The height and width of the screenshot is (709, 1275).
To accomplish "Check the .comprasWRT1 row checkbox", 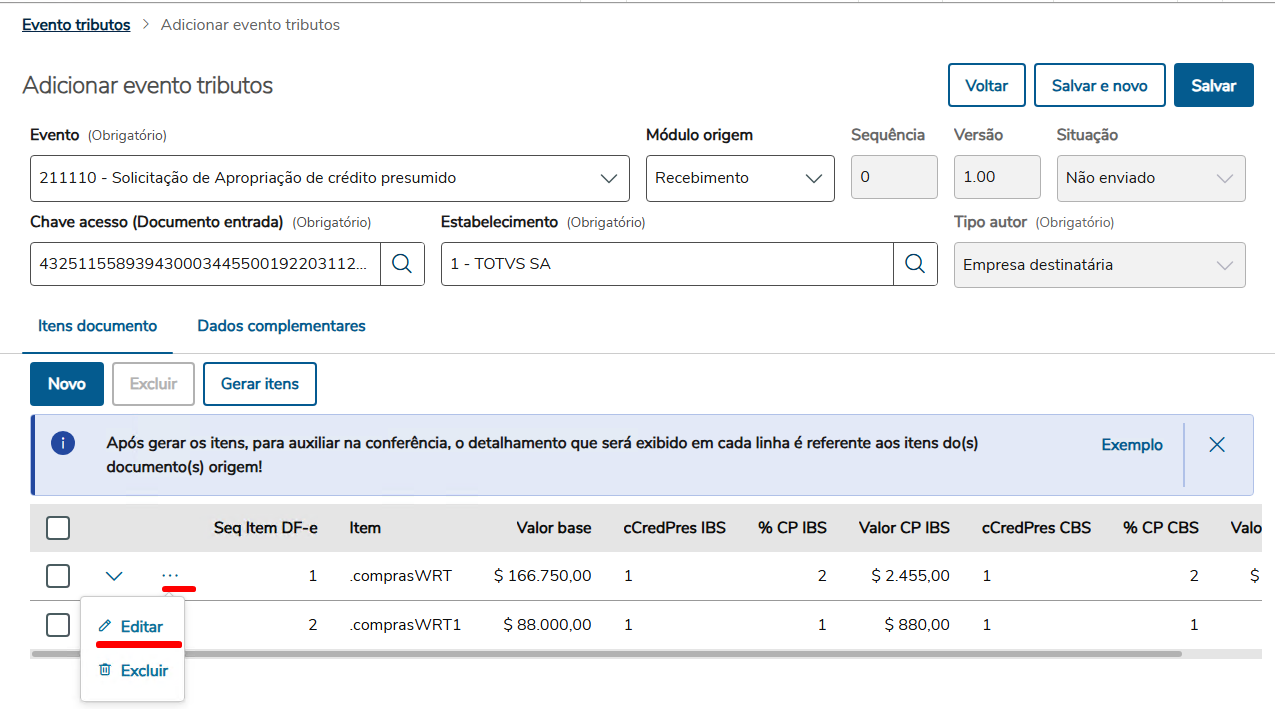I will [x=58, y=625].
